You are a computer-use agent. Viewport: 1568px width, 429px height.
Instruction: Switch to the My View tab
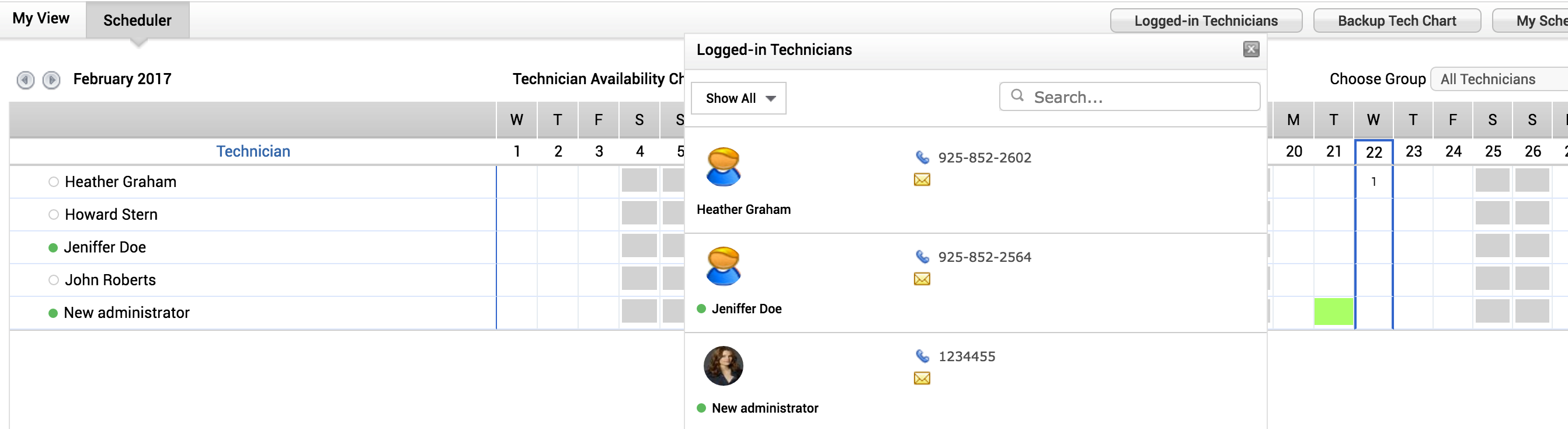point(41,19)
